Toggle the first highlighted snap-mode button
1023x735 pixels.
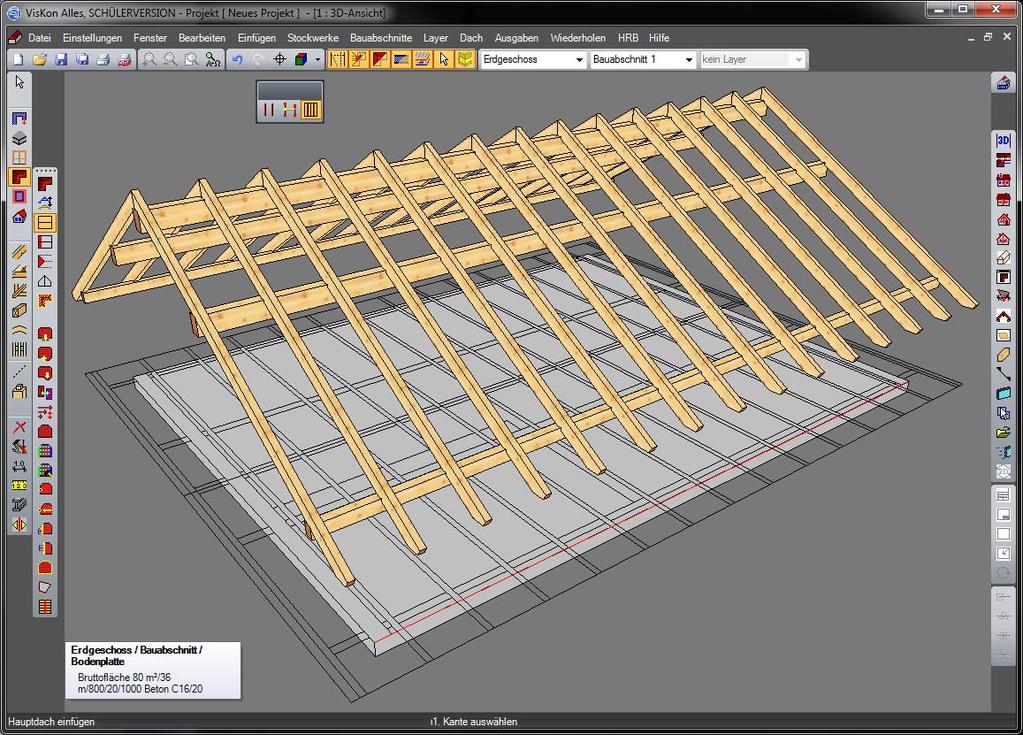coord(338,60)
